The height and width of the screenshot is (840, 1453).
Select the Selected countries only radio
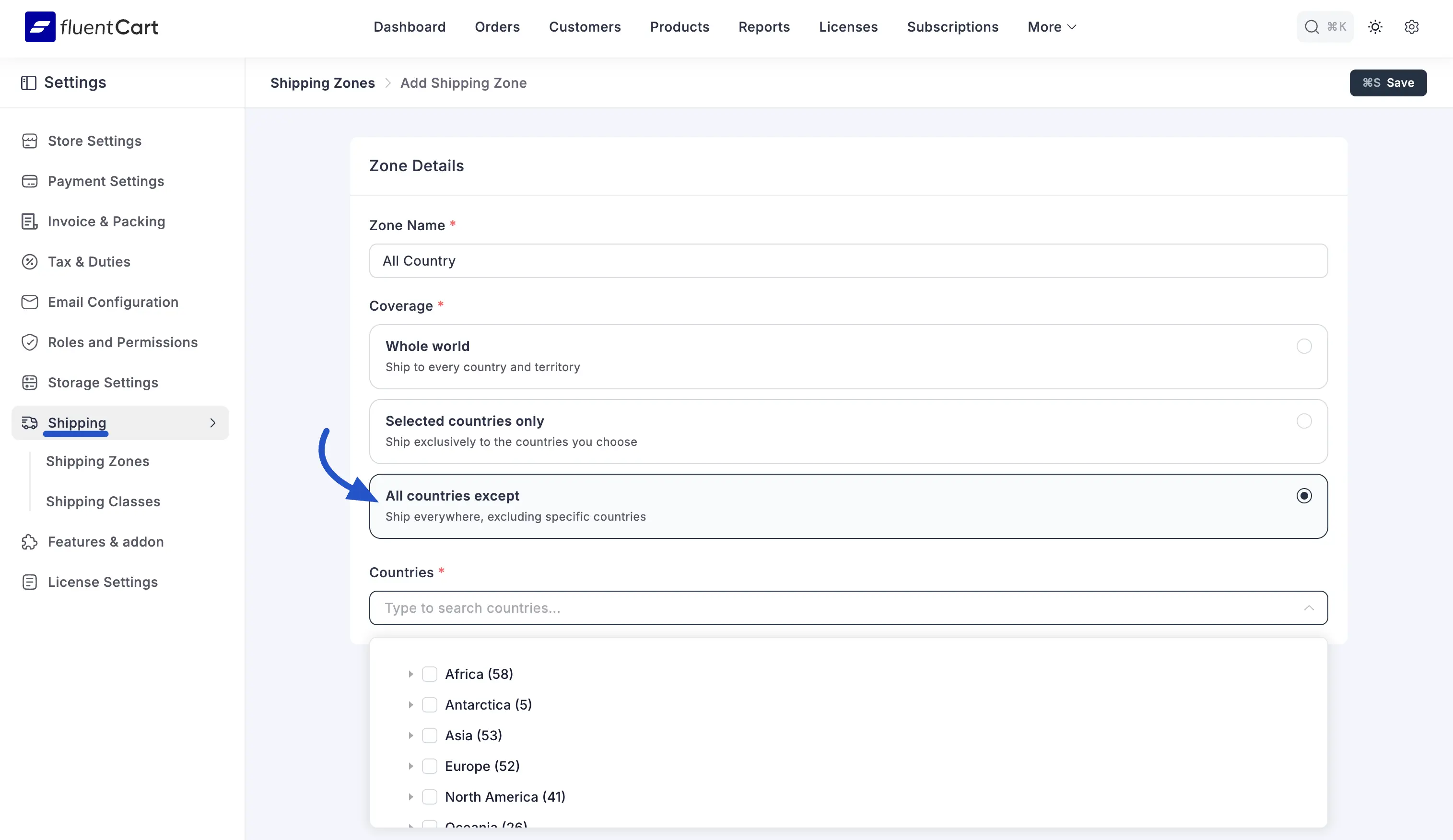[x=1304, y=421]
